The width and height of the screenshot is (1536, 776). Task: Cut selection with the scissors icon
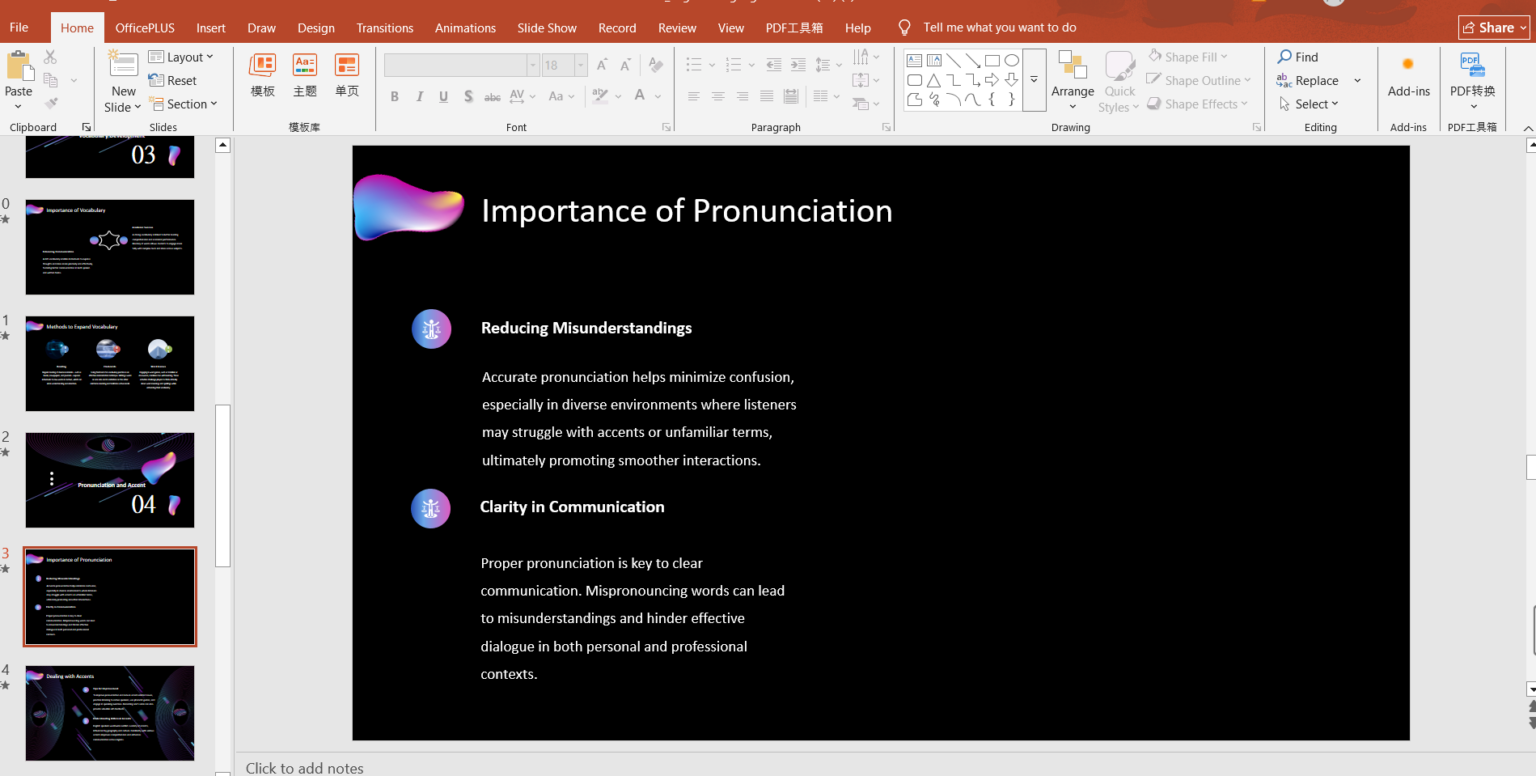coord(50,57)
